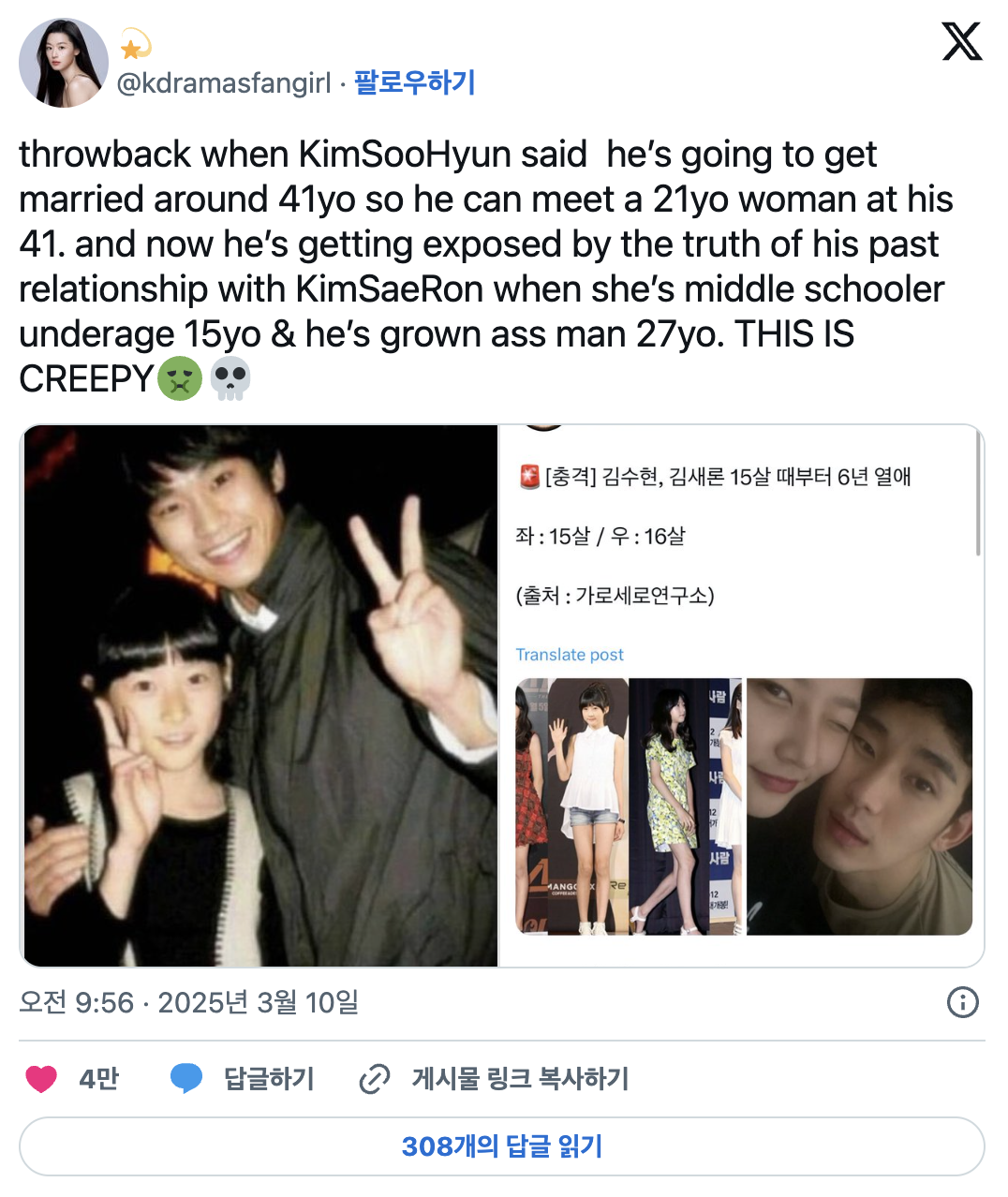Click the 4만 like count
Image resolution: width=1008 pixels, height=1197 pixels.
(99, 1079)
